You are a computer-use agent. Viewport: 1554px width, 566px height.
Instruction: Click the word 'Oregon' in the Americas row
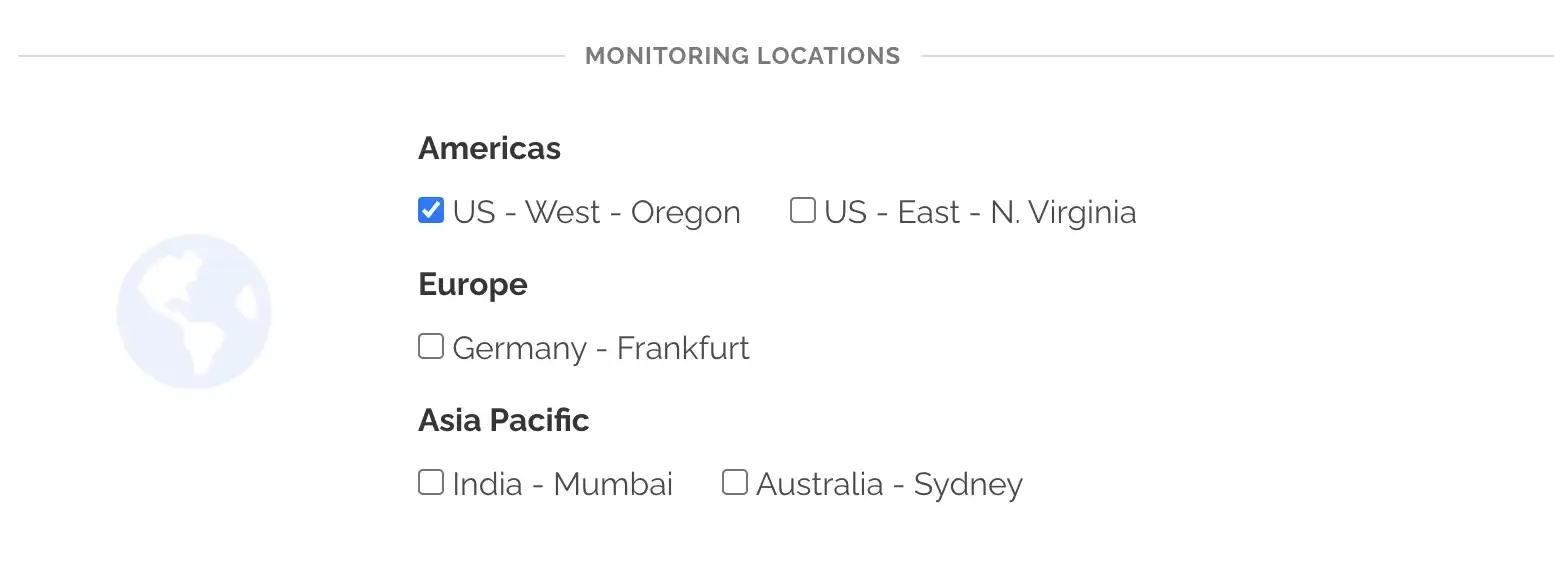pyautogui.click(x=685, y=213)
